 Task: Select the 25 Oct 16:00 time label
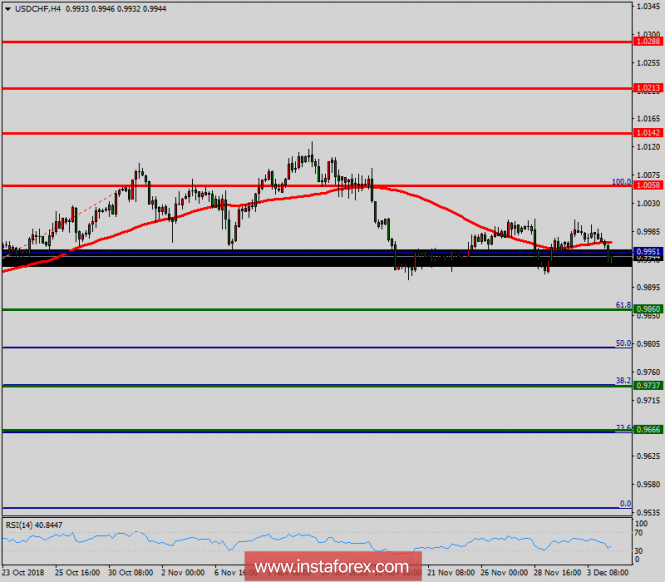coord(77,573)
